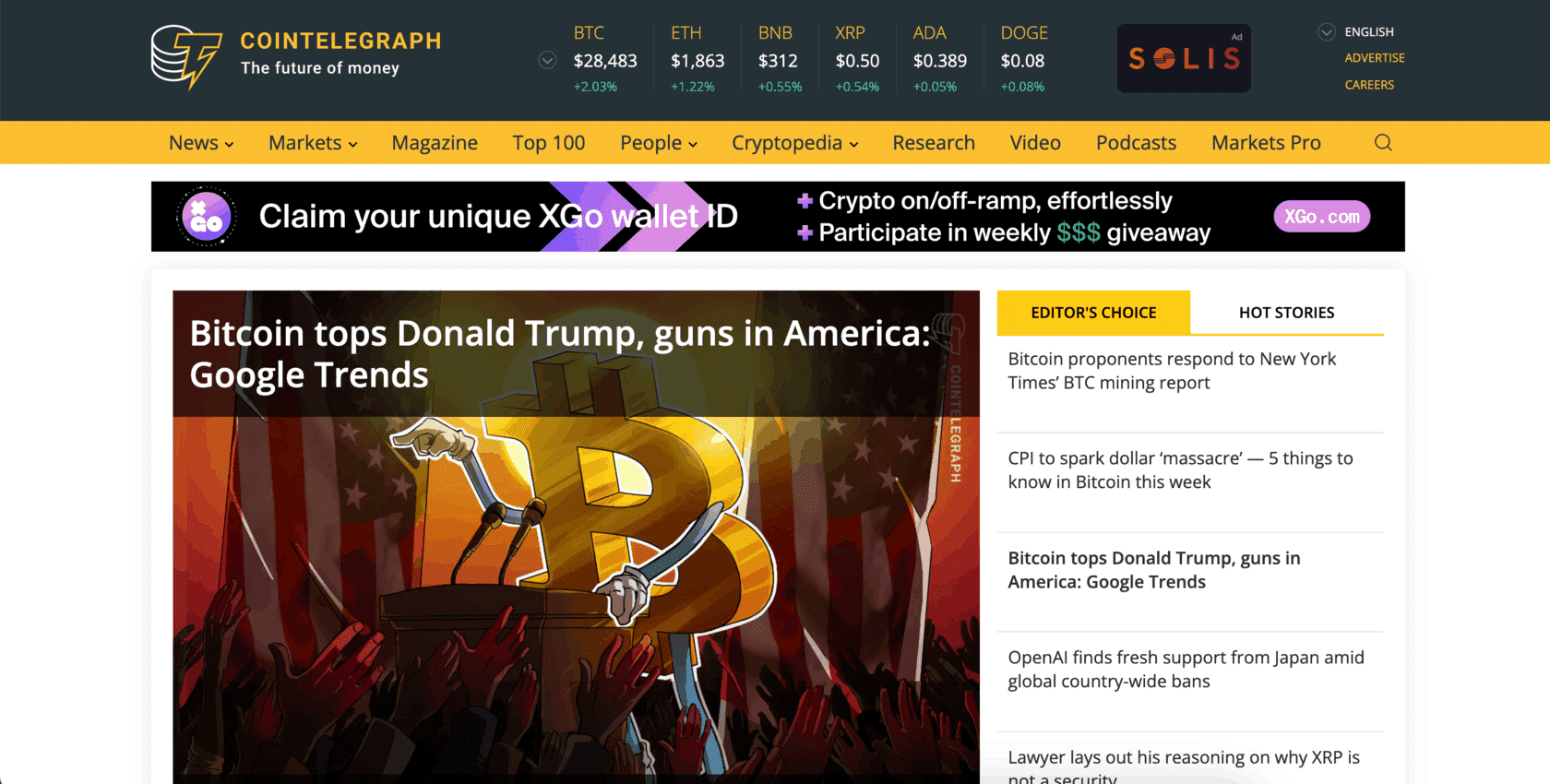
Task: Click the XGo.com button in banner
Action: point(1322,217)
